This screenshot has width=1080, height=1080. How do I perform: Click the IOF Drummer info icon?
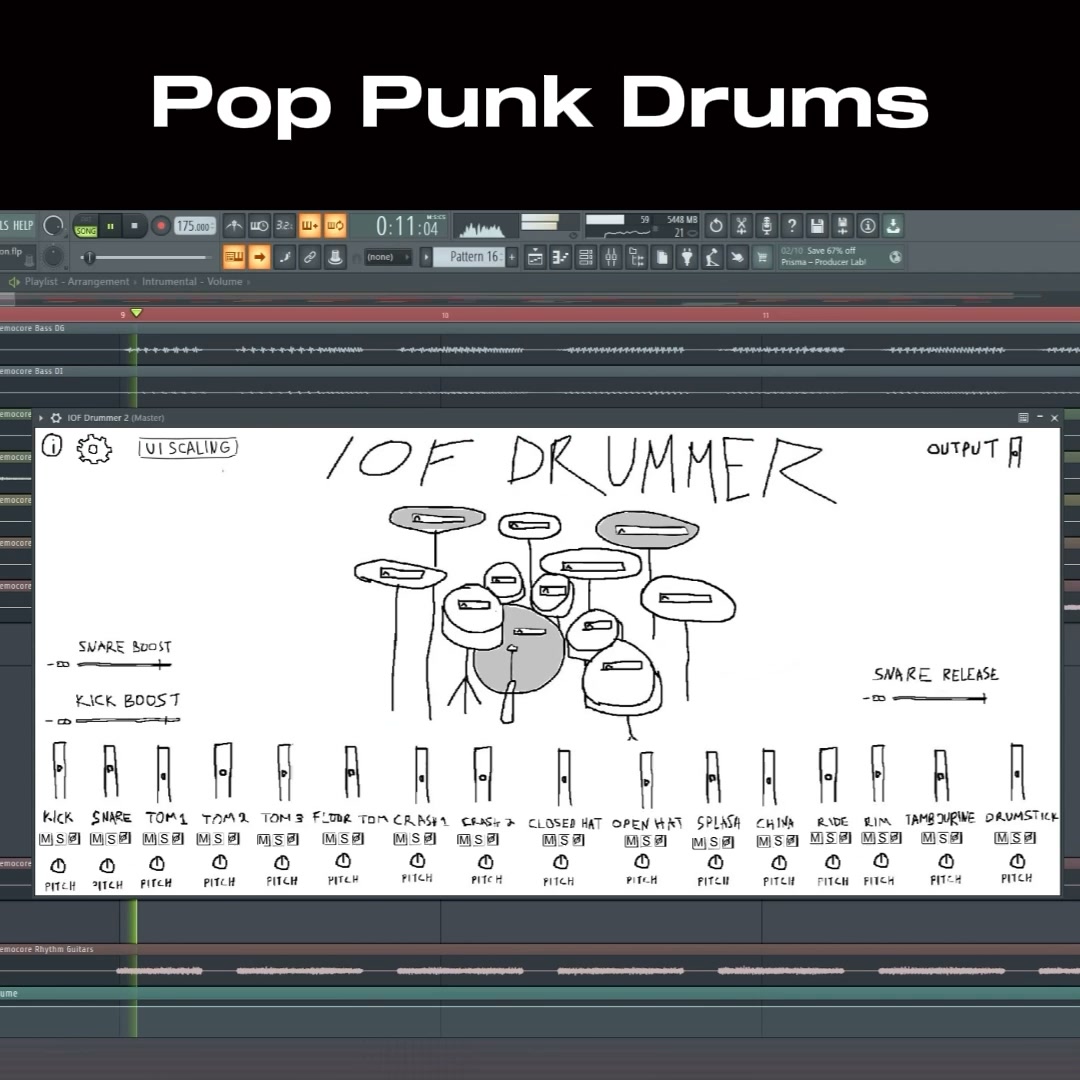coord(52,446)
